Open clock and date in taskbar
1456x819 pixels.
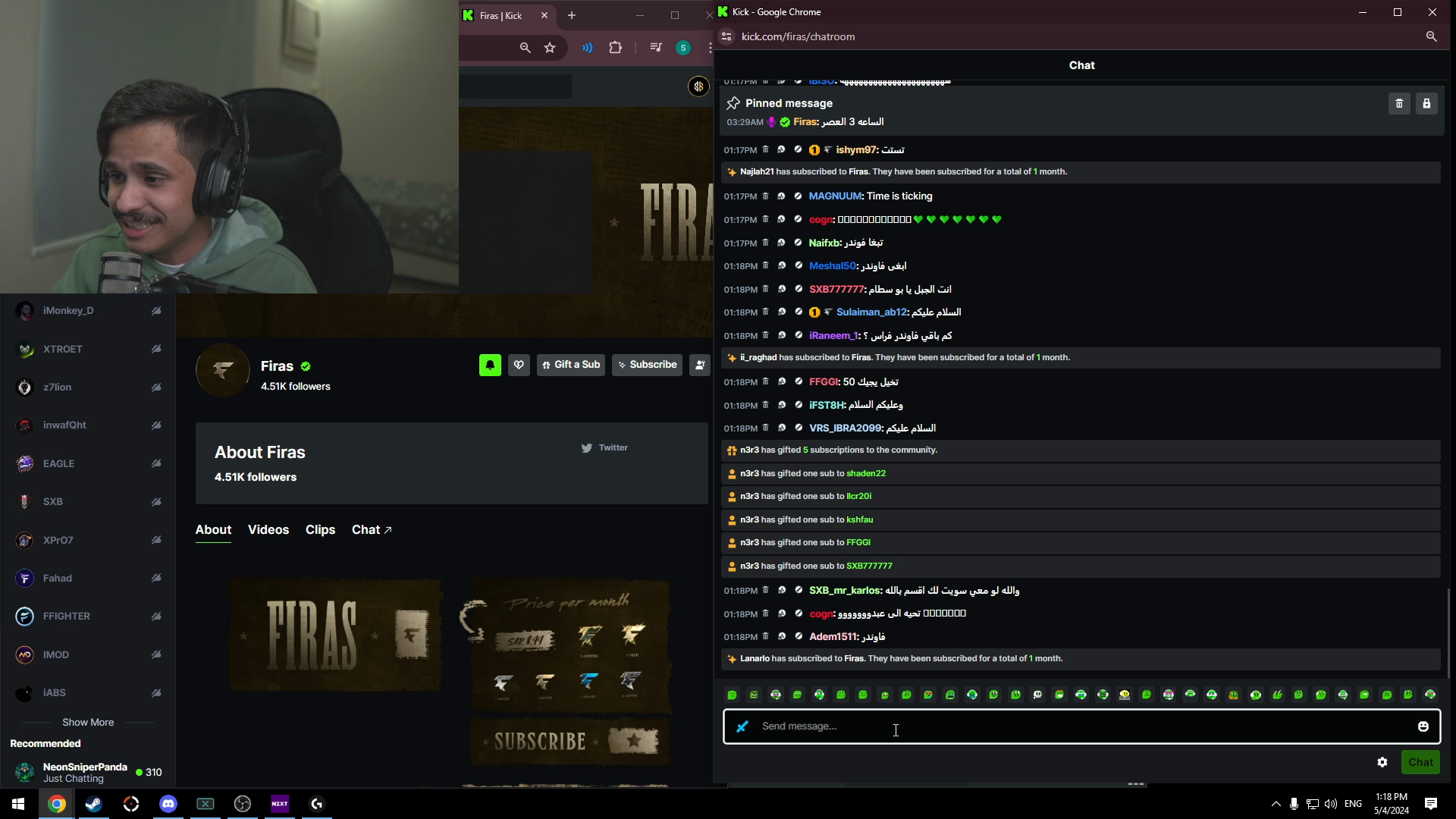click(1392, 804)
